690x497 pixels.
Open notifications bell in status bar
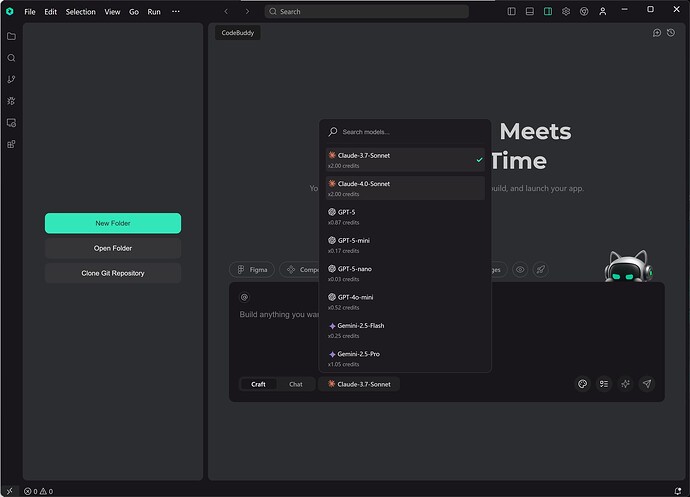[678, 491]
